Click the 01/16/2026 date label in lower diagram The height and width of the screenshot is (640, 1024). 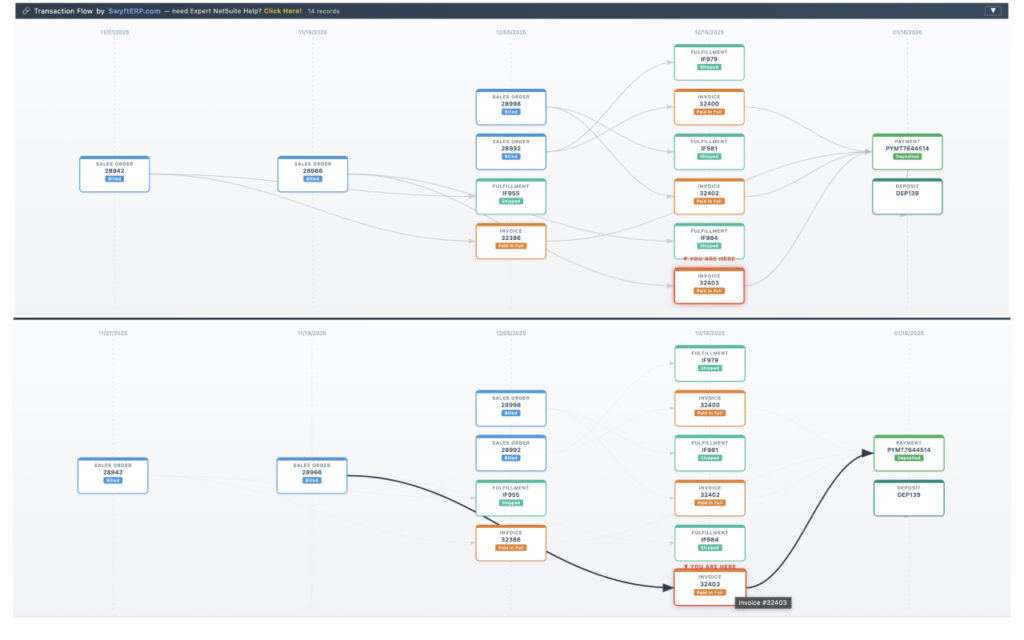(908, 333)
